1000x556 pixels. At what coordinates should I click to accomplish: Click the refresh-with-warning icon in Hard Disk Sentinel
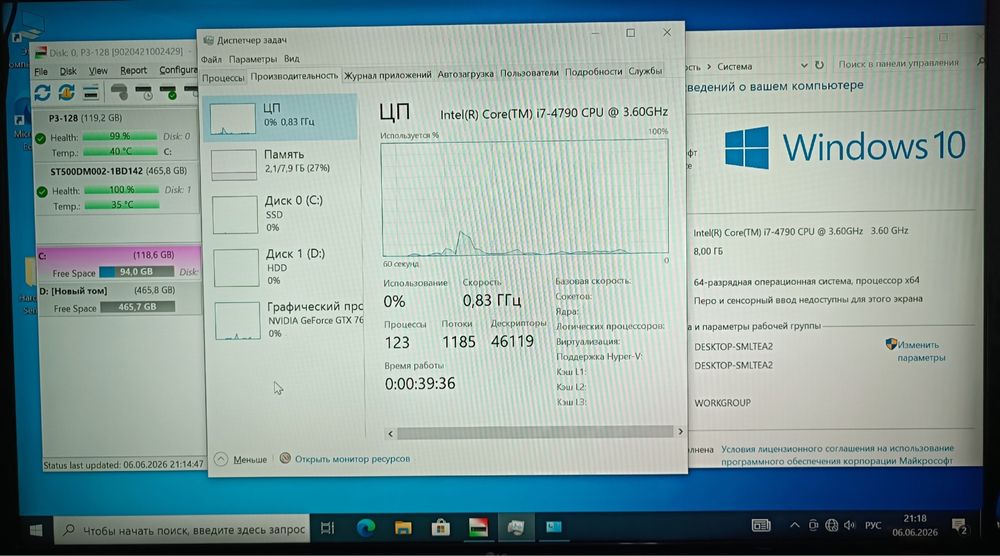66,93
